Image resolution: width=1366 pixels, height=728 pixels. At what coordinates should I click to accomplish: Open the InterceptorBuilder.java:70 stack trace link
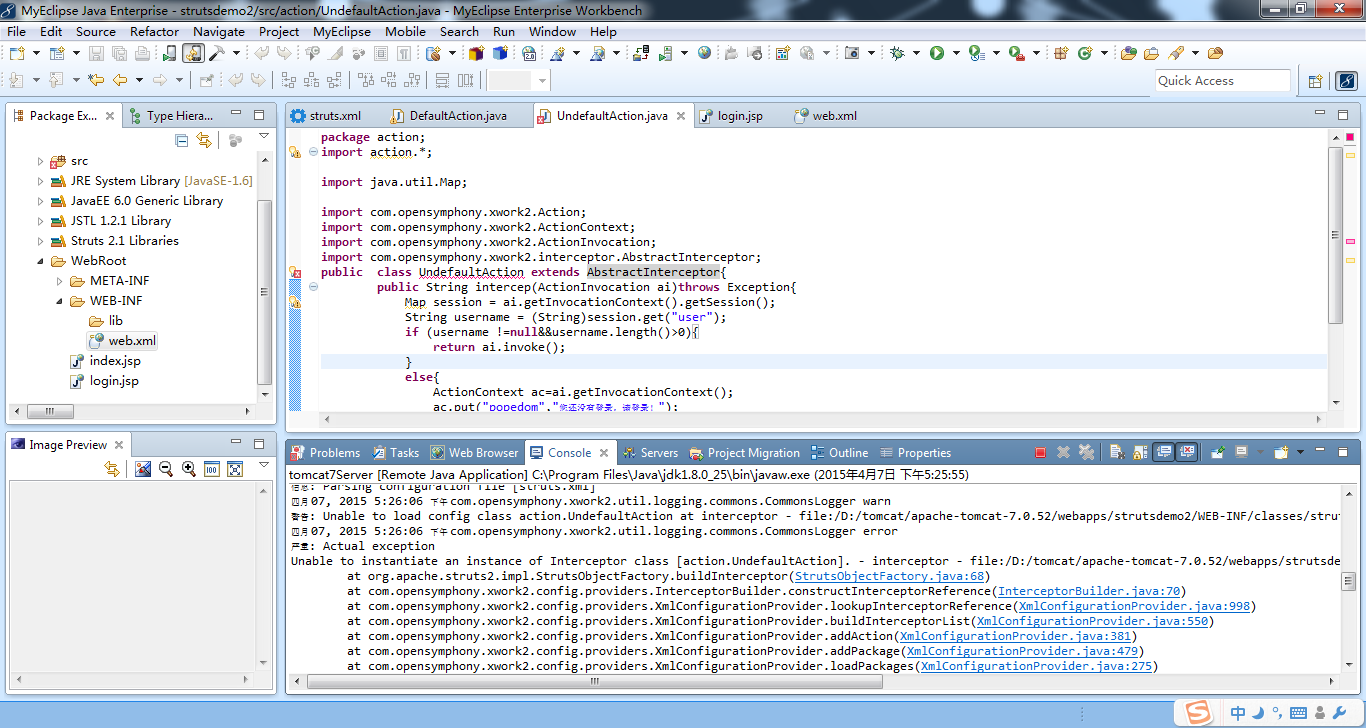pyautogui.click(x=1090, y=591)
